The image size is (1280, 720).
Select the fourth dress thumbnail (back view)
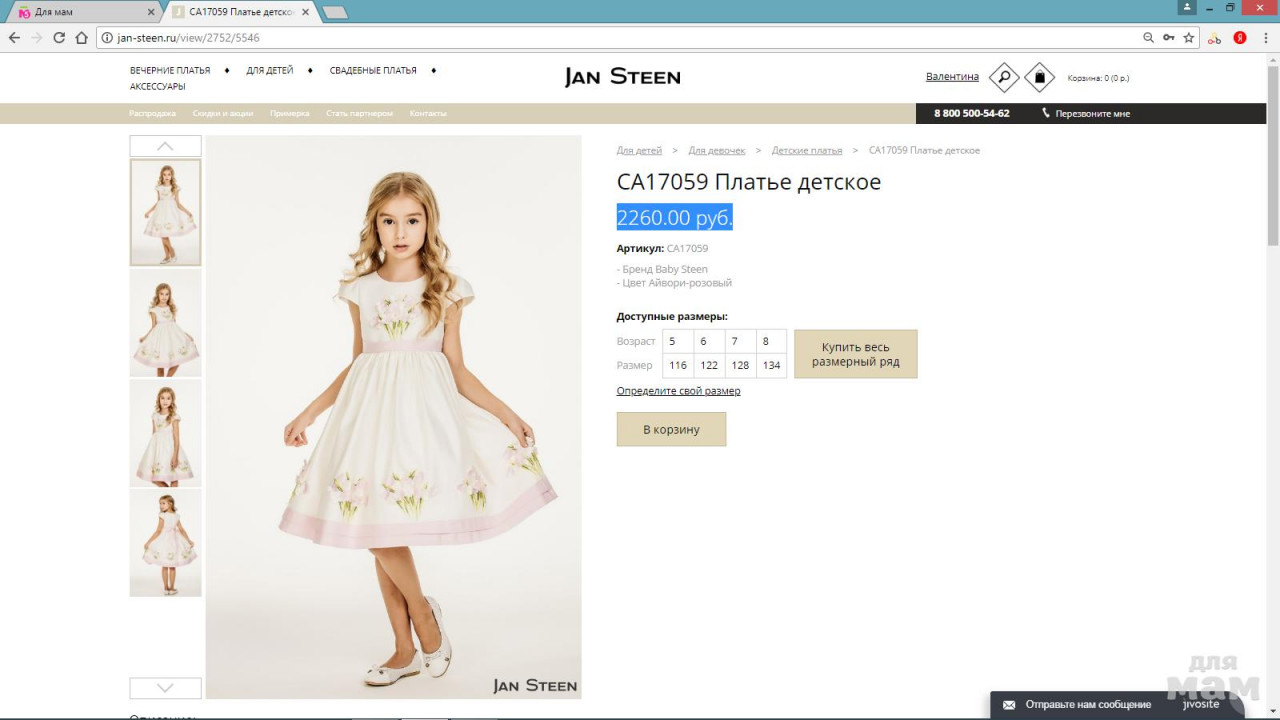pos(165,543)
